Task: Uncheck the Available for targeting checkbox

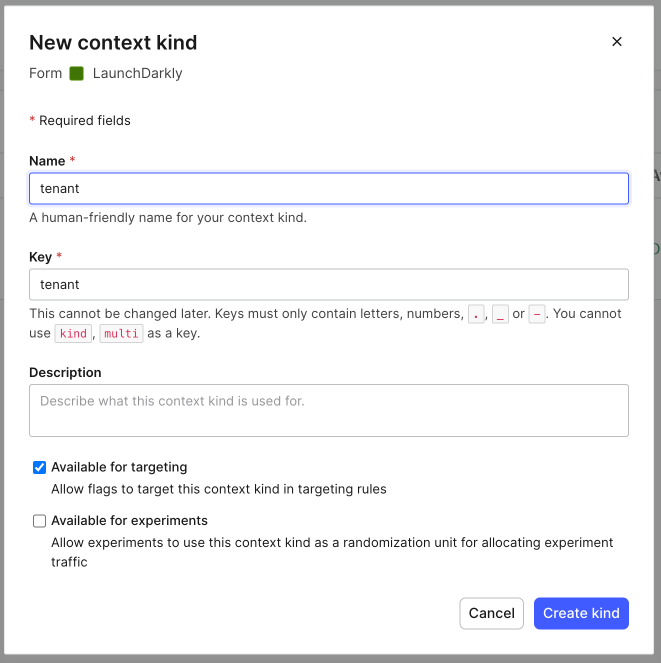Action: [x=40, y=467]
